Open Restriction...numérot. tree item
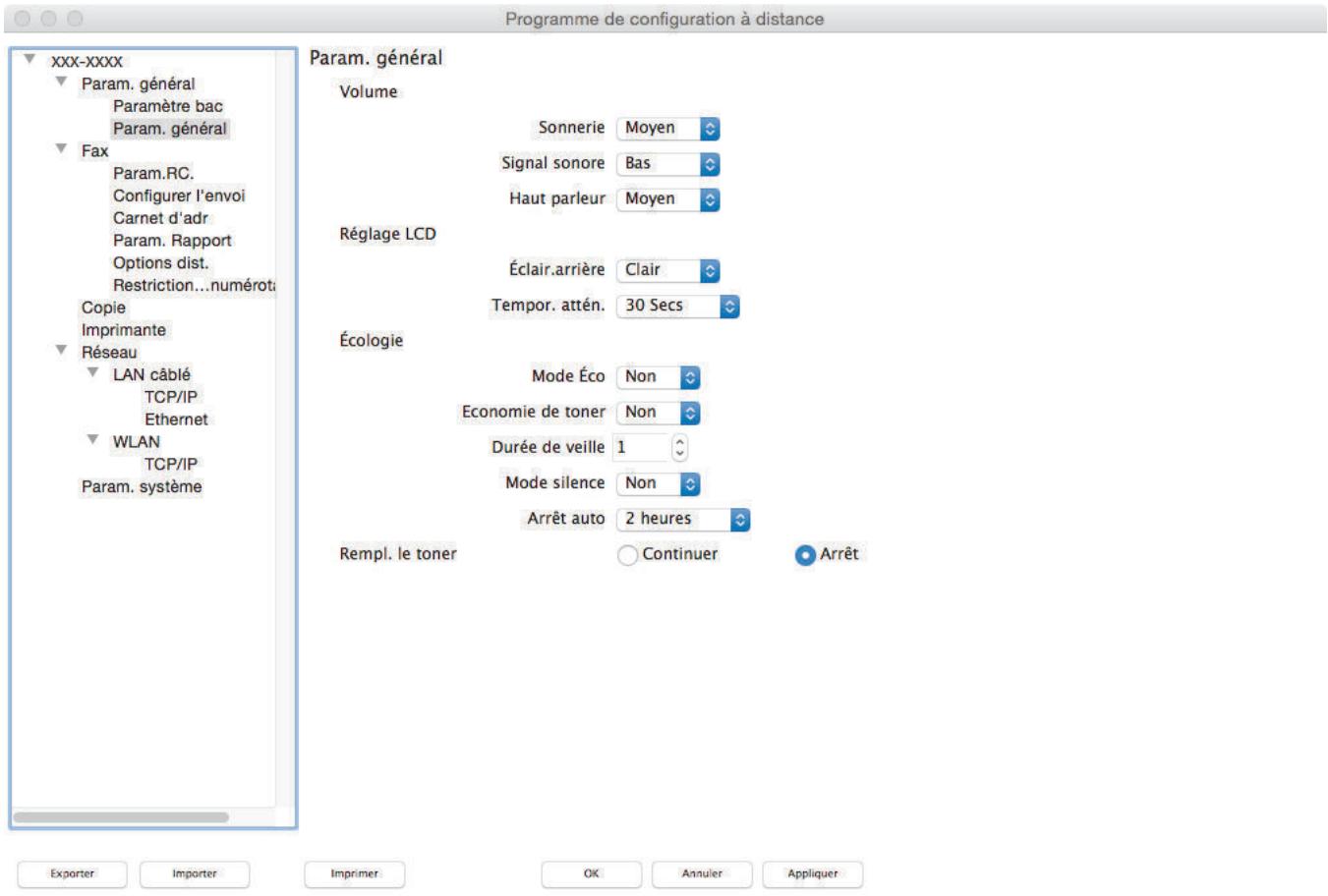Screen dimensions: 1328x896 point(194,286)
